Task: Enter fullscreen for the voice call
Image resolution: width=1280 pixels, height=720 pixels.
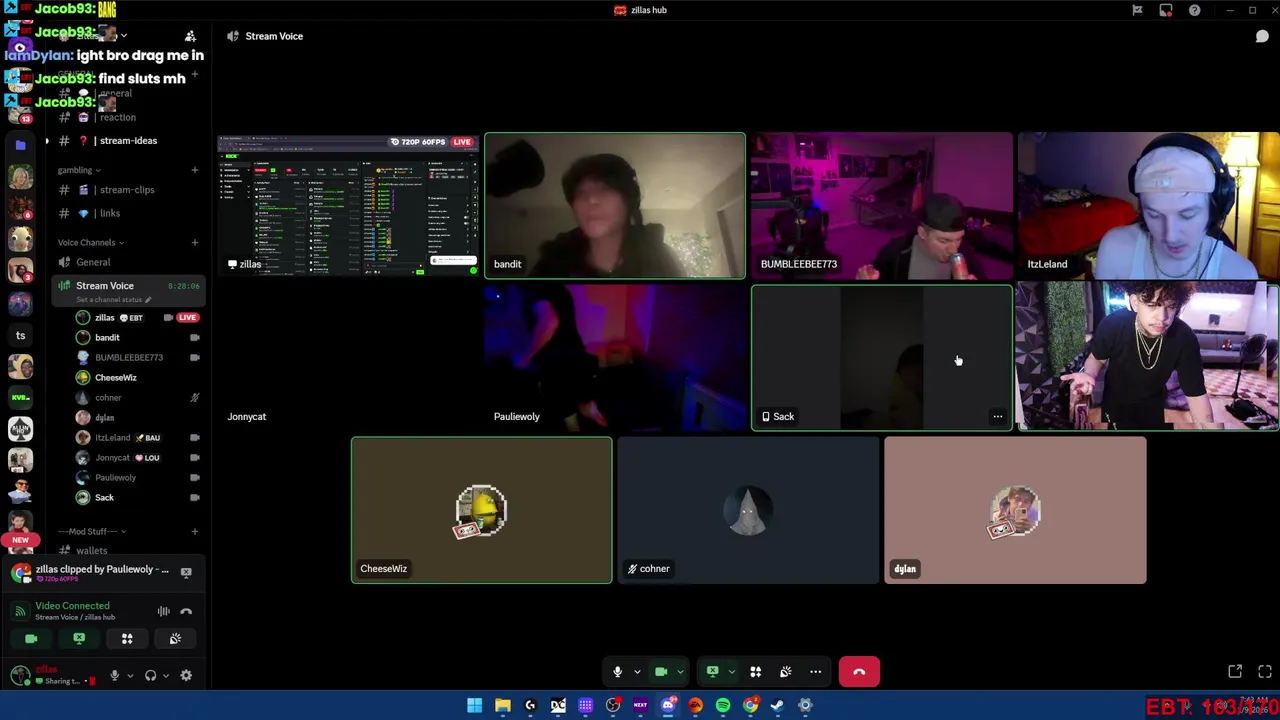Action: click(1265, 672)
